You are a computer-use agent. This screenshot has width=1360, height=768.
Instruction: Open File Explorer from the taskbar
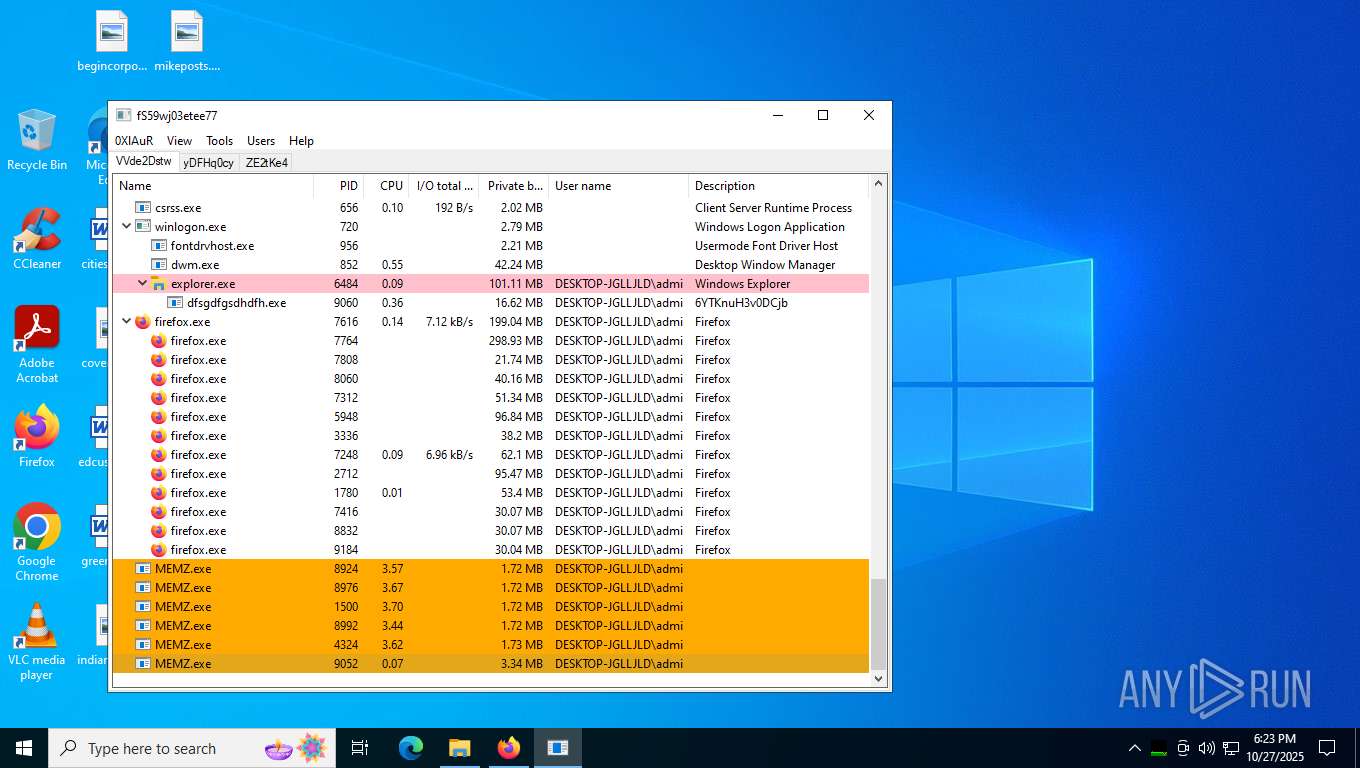click(x=459, y=748)
